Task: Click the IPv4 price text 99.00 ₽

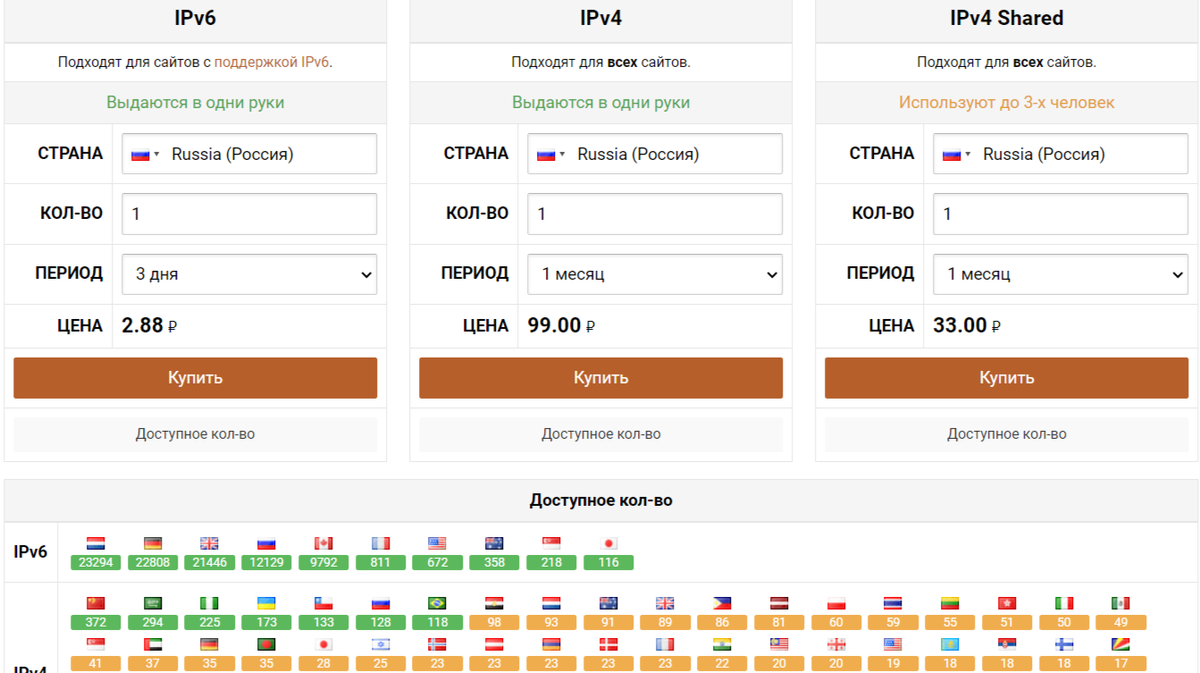Action: pos(561,326)
